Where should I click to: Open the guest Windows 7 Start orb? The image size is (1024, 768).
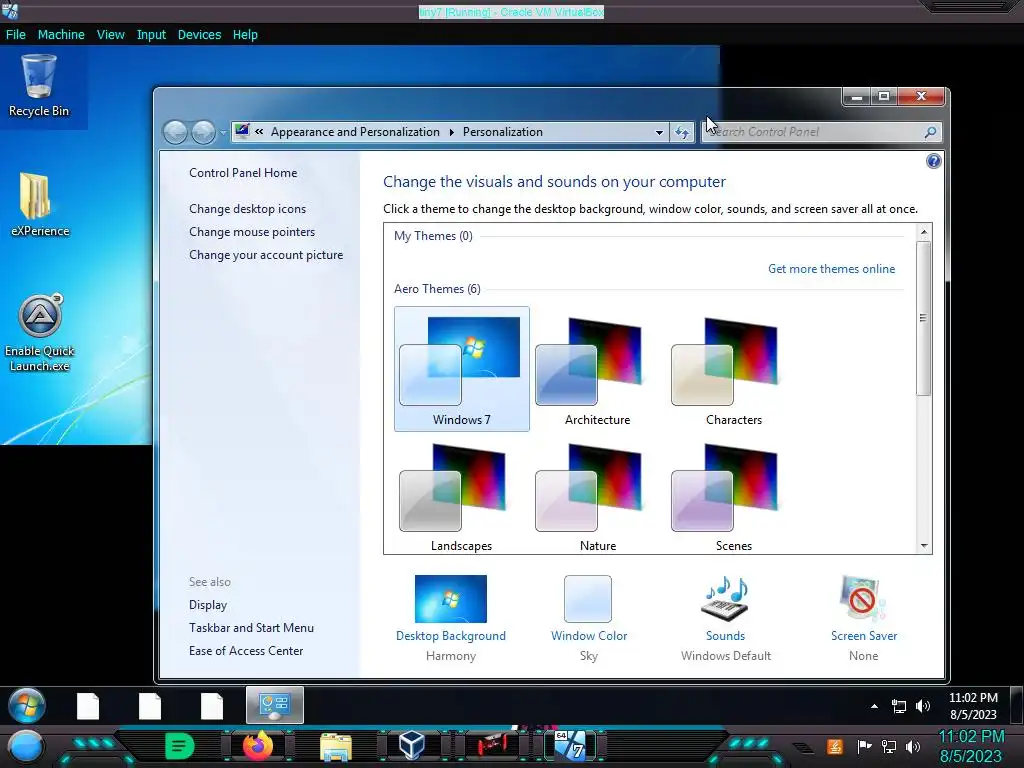tap(27, 706)
